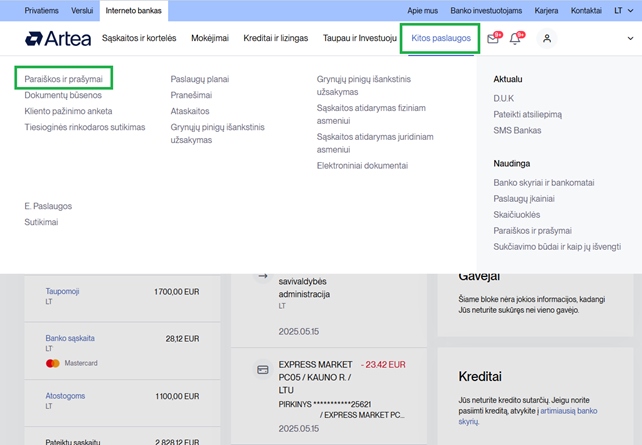Viewport: 642px width, 445px height.
Task: Click the EXPRESS MARKET transaction entry
Action: click(329, 396)
